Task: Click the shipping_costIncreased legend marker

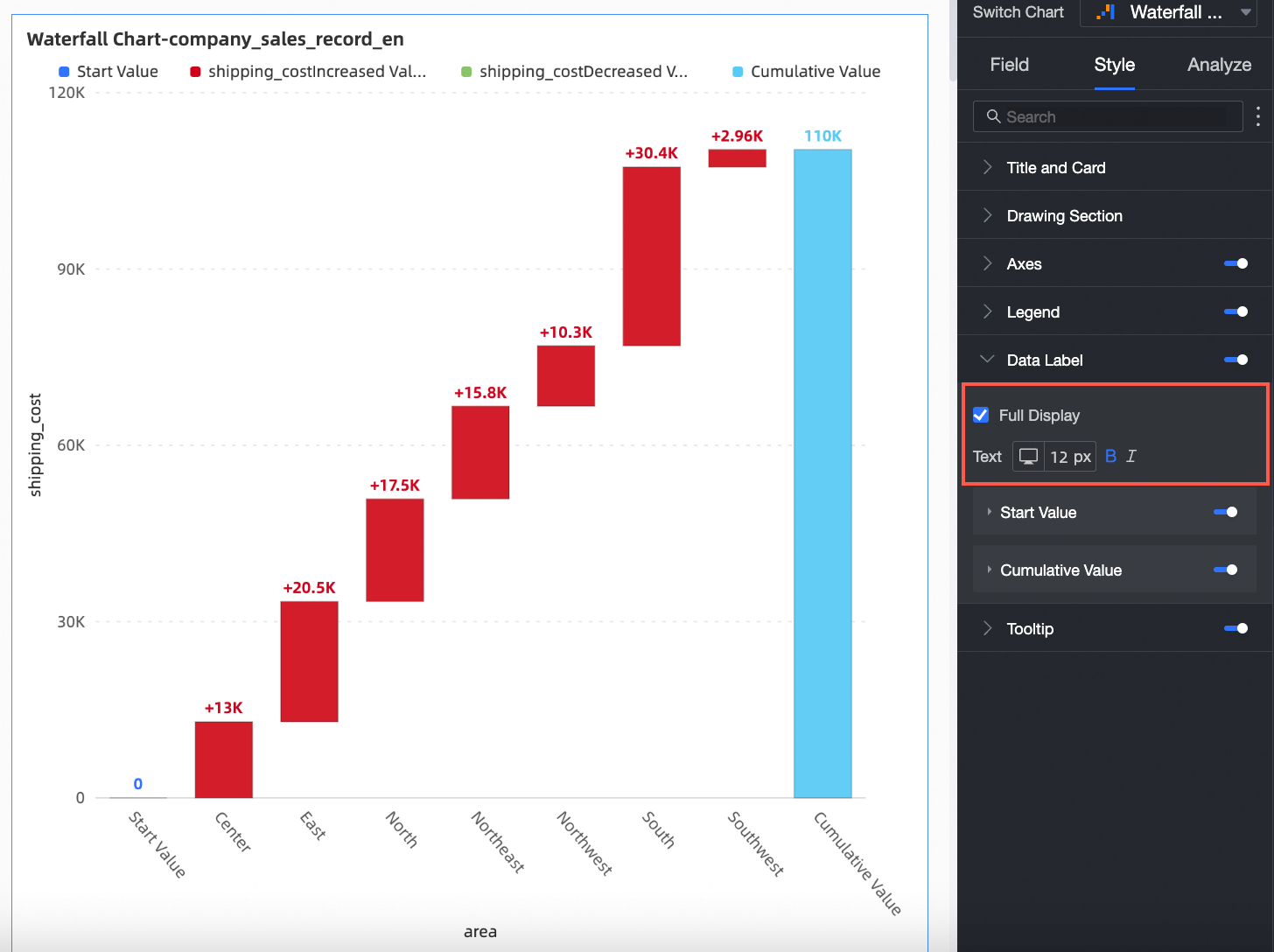Action: [x=195, y=72]
